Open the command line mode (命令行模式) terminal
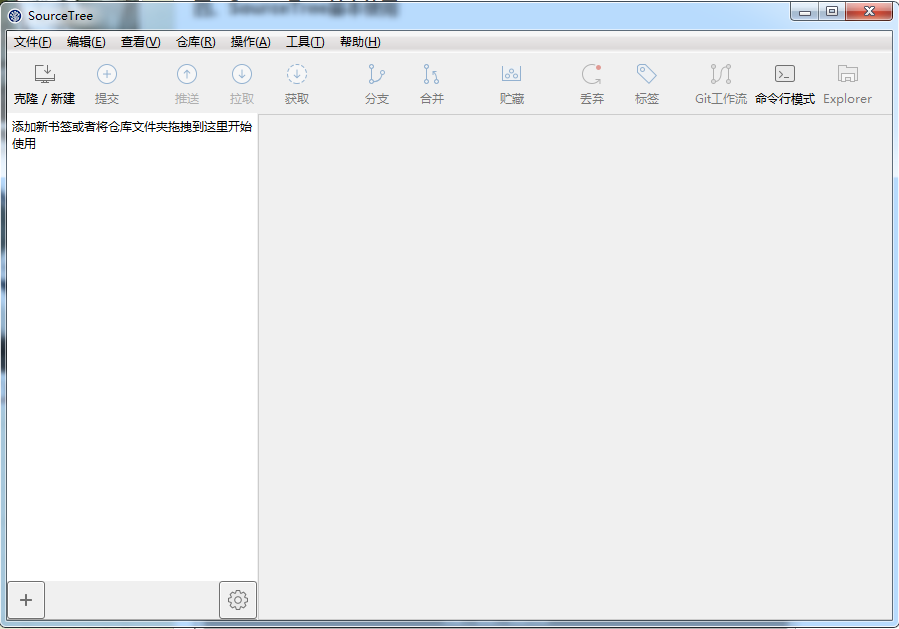The image size is (899, 629). (785, 75)
